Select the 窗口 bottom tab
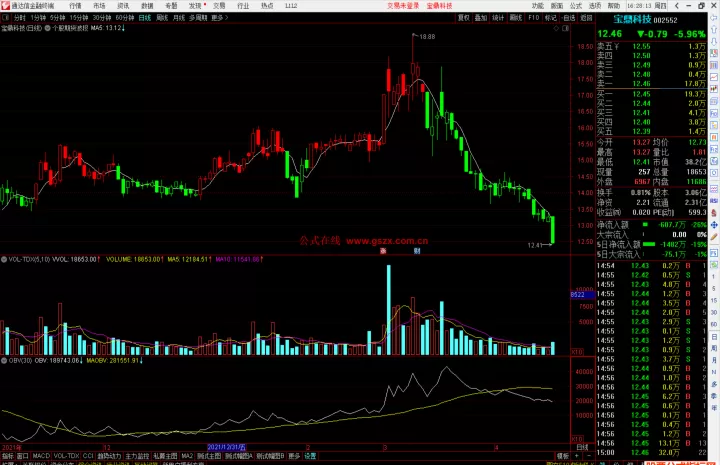720x465 pixels. (22, 456)
